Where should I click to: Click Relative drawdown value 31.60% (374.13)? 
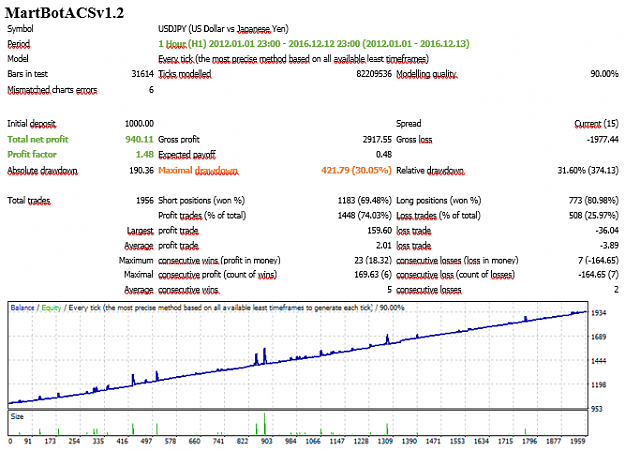coord(588,170)
